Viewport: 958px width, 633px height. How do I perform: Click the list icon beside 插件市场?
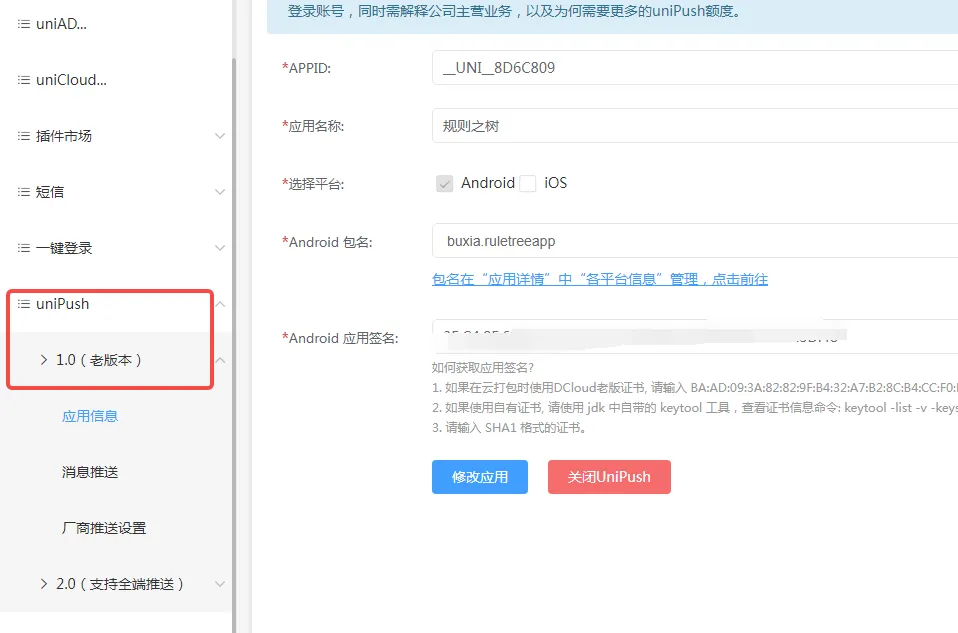pyautogui.click(x=24, y=136)
